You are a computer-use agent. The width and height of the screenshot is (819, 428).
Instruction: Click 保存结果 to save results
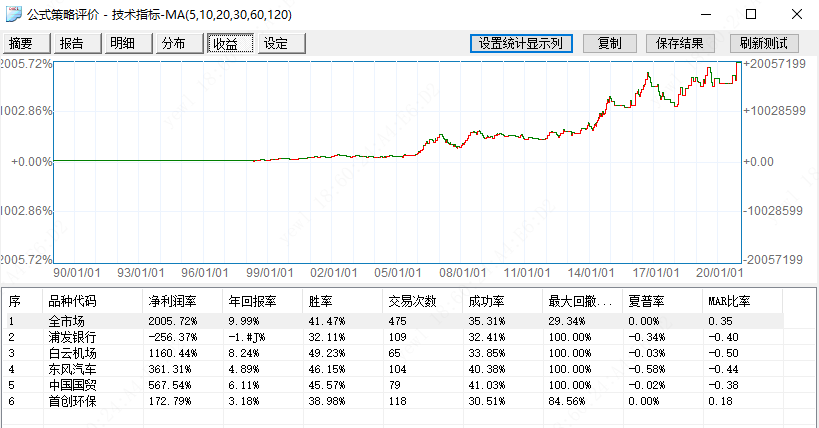point(680,43)
